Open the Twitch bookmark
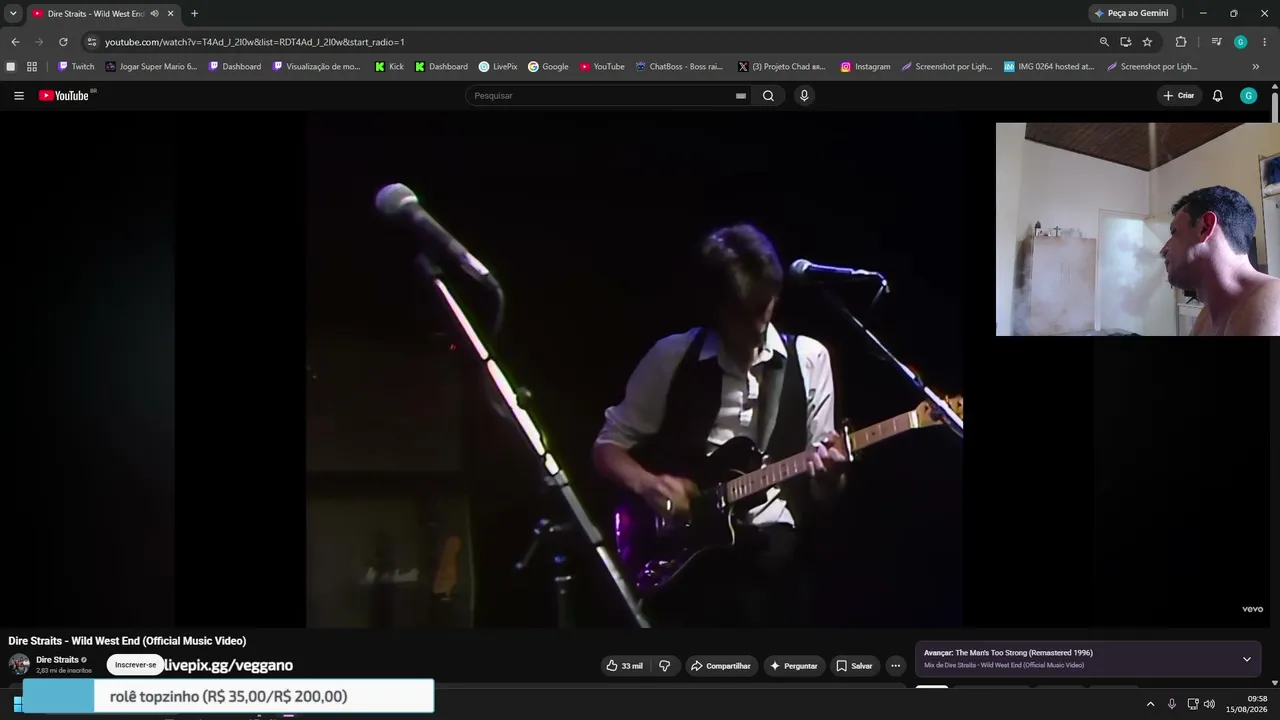1280x720 pixels. pos(76,67)
